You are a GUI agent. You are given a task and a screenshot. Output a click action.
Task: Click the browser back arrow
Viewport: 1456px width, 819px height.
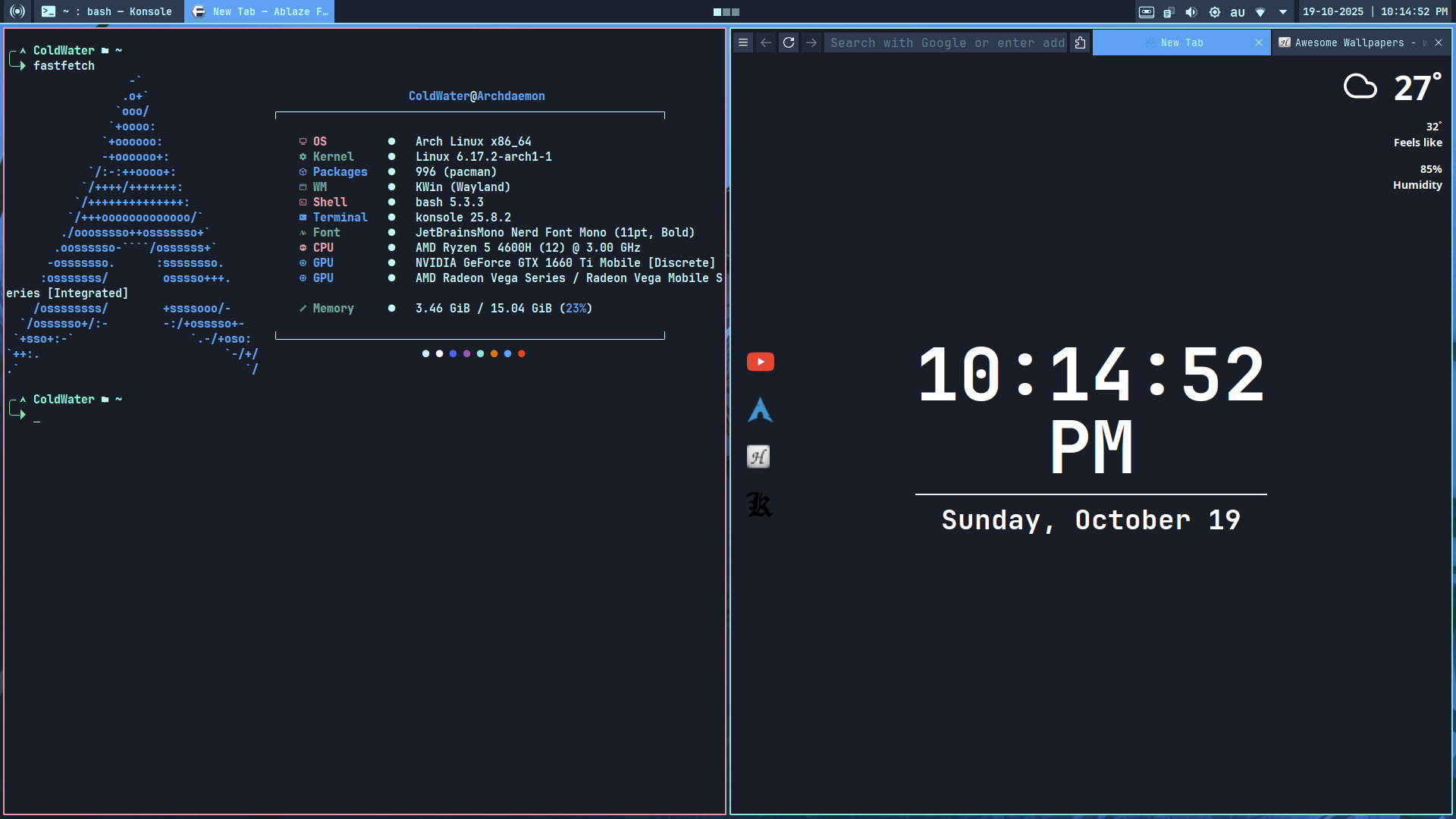pyautogui.click(x=766, y=42)
